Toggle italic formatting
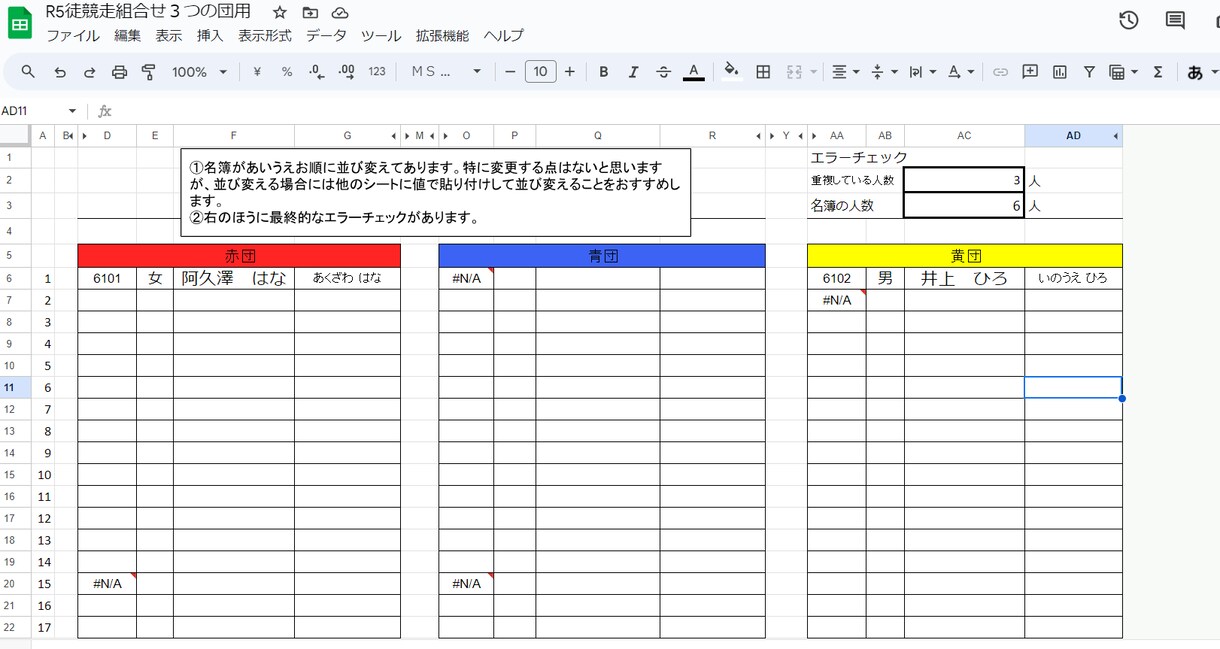 [633, 72]
